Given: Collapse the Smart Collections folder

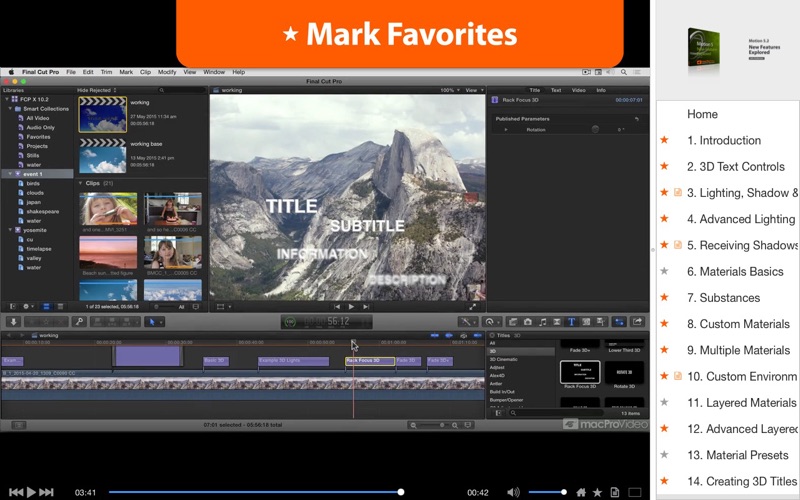Looking at the screenshot, I should (x=10, y=109).
